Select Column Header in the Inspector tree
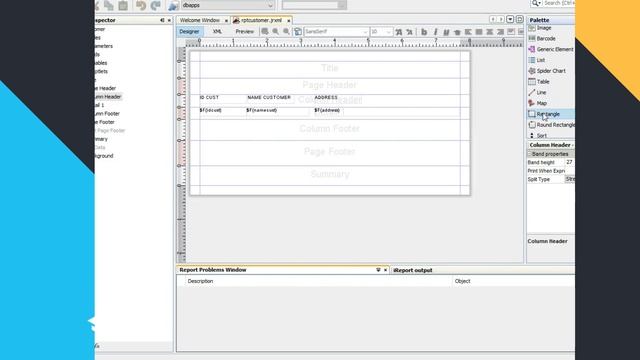The width and height of the screenshot is (640, 360). [x=107, y=97]
